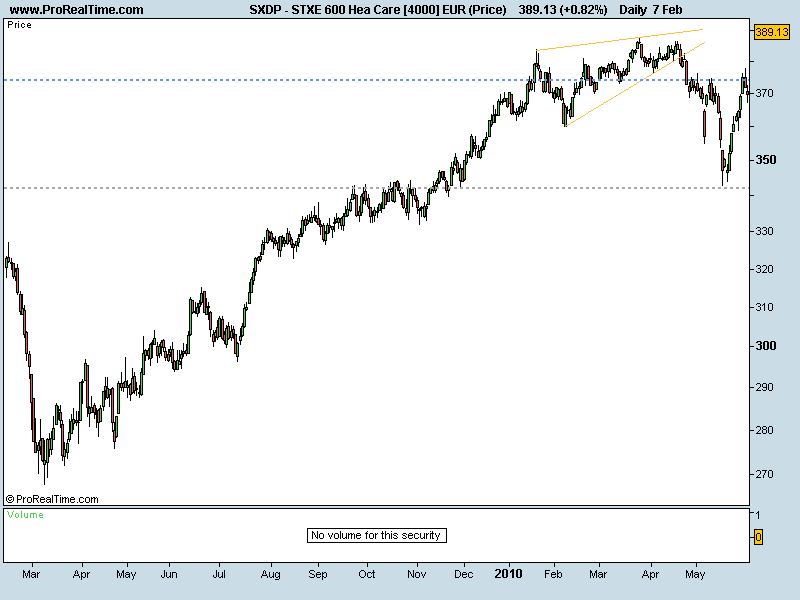The height and width of the screenshot is (600, 800).
Task: Click the Apr 2009 date axis label
Action: tap(81, 574)
